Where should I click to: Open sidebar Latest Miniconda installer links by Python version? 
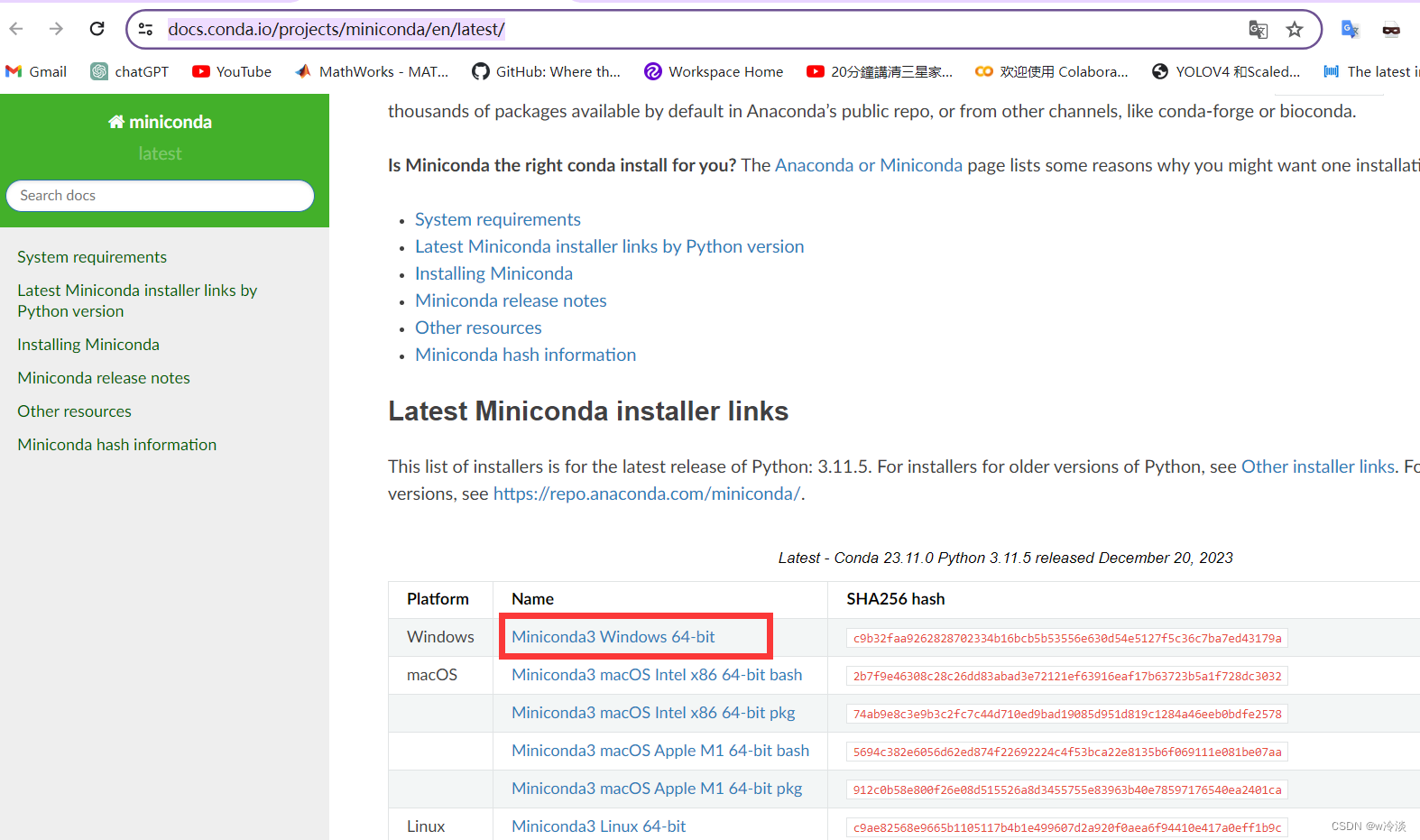tap(137, 300)
